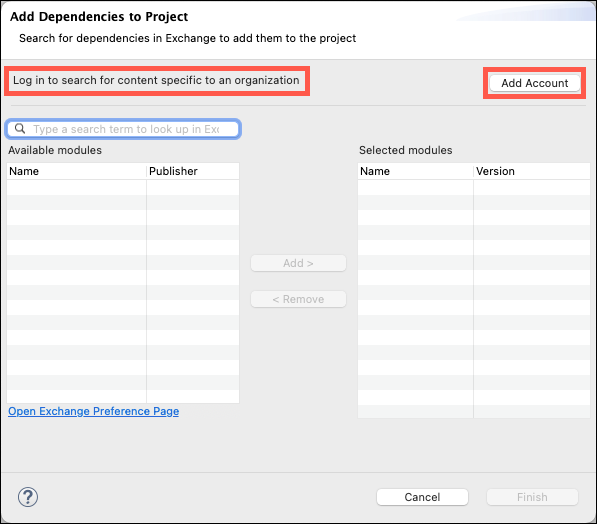Click the Add Account button
Image resolution: width=597 pixels, height=524 pixels.
[x=535, y=83]
